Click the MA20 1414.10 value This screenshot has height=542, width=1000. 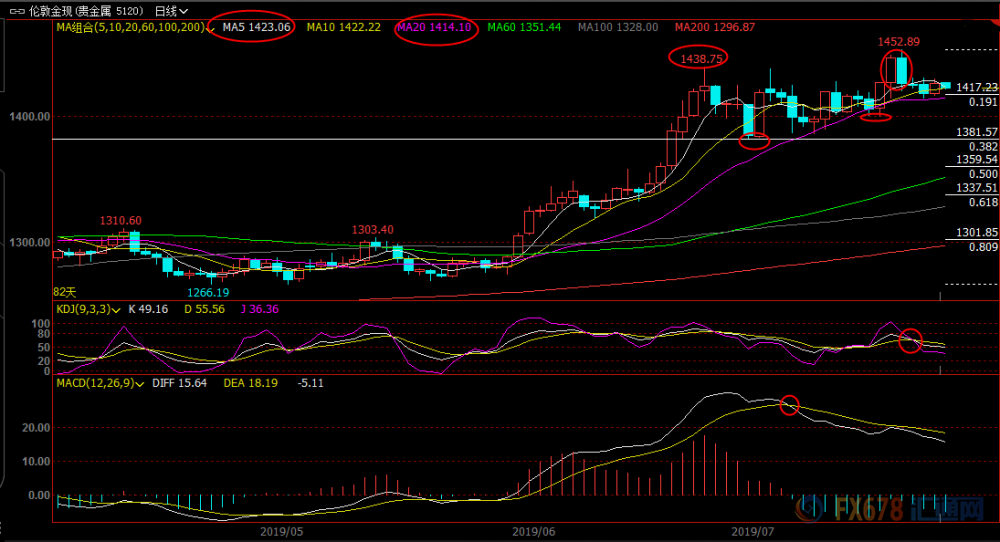tap(434, 27)
